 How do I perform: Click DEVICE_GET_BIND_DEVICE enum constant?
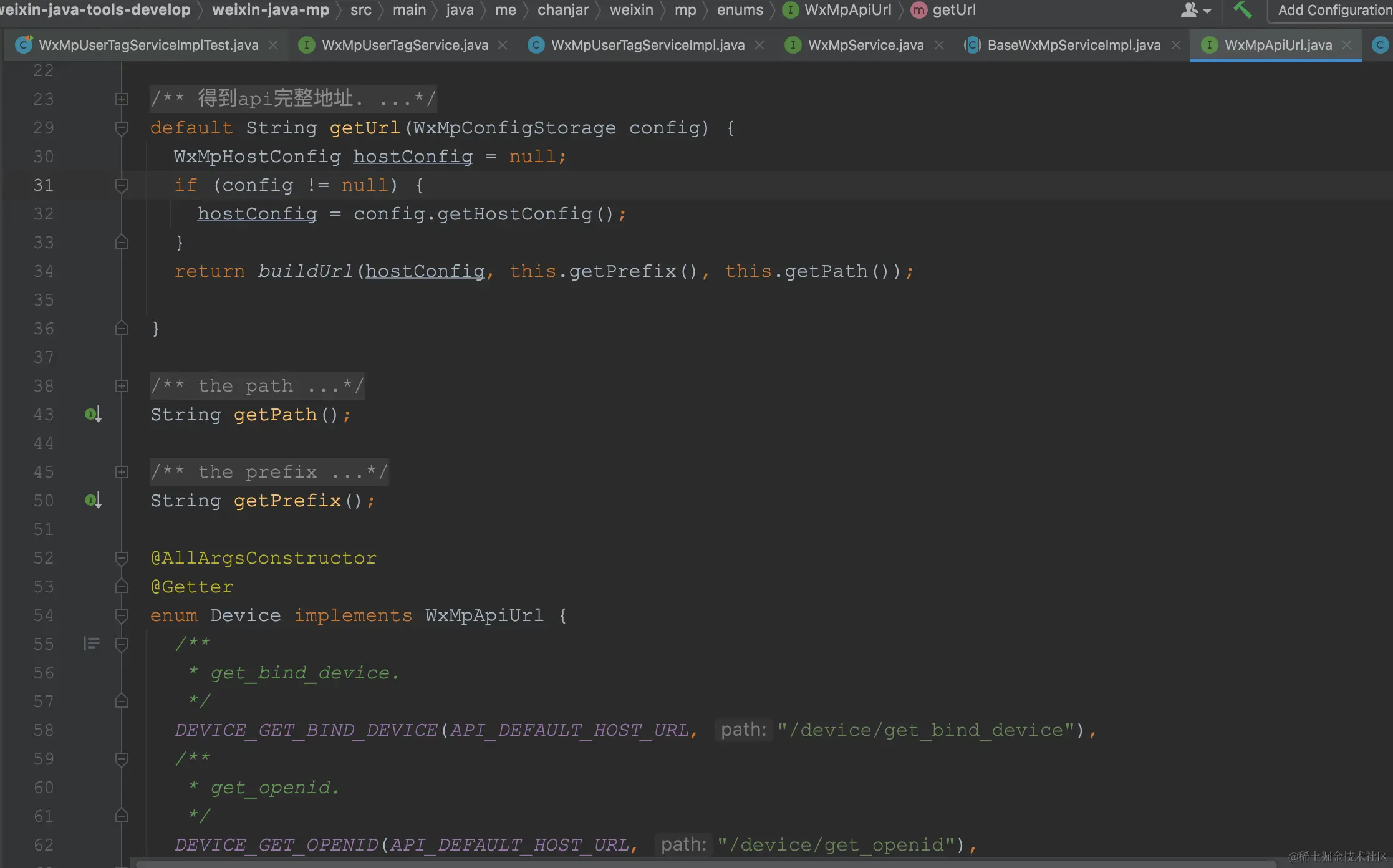click(x=306, y=730)
